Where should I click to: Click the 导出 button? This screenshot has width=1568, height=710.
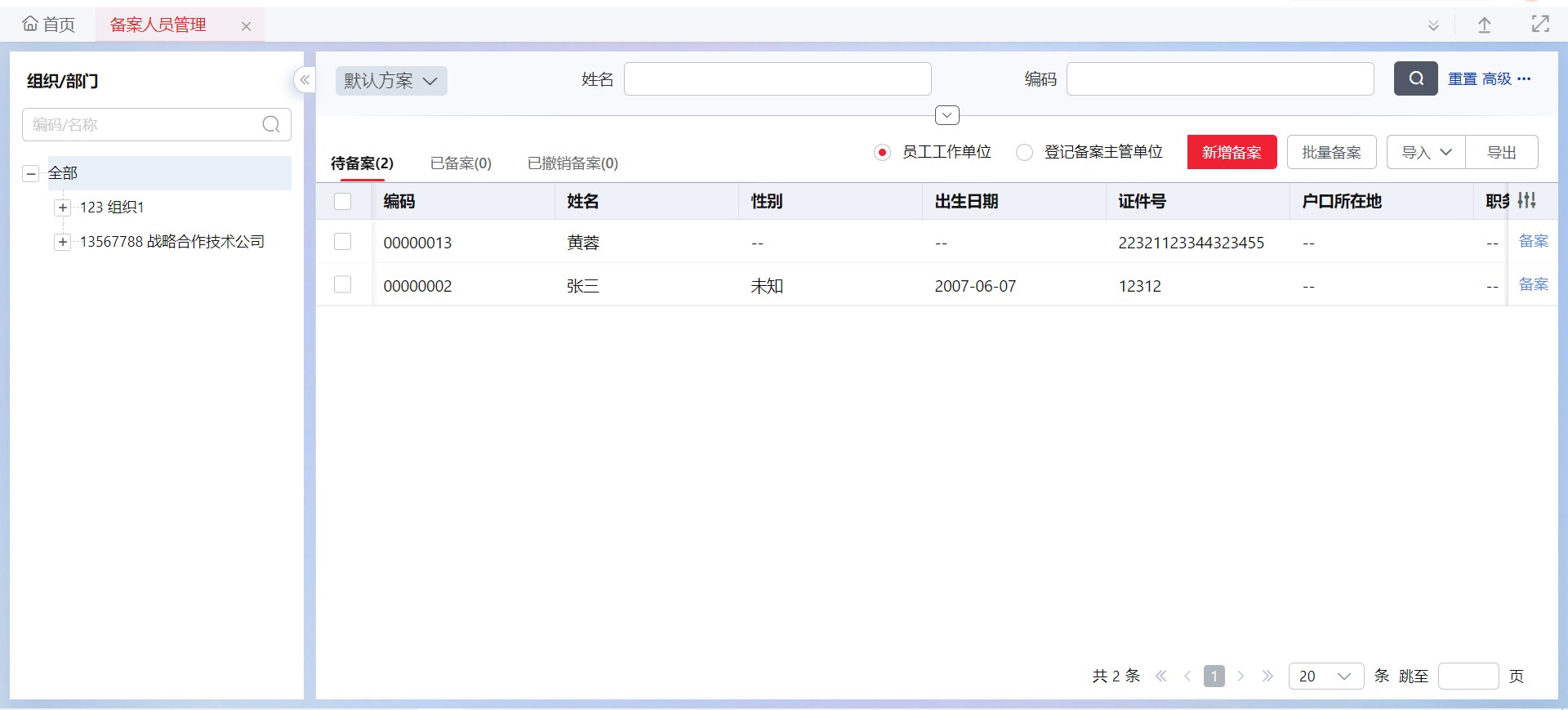click(x=1502, y=152)
